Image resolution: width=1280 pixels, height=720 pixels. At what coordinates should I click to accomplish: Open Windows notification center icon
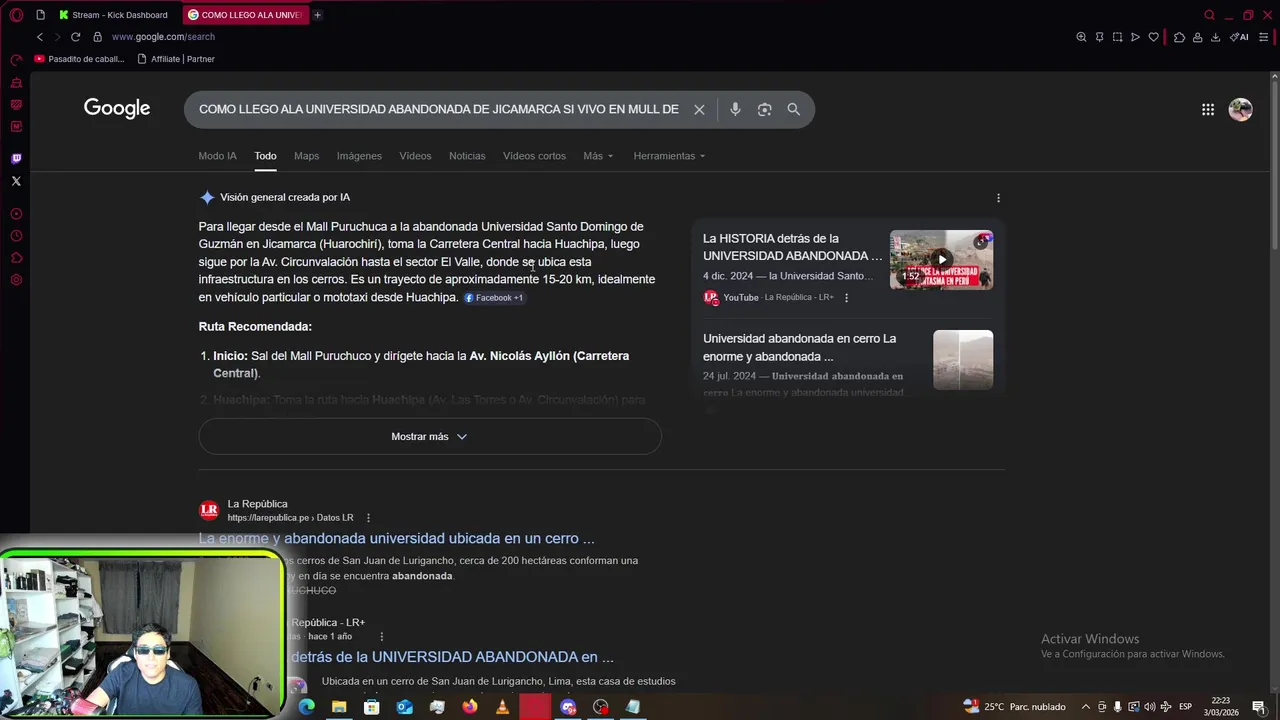pos(1259,707)
